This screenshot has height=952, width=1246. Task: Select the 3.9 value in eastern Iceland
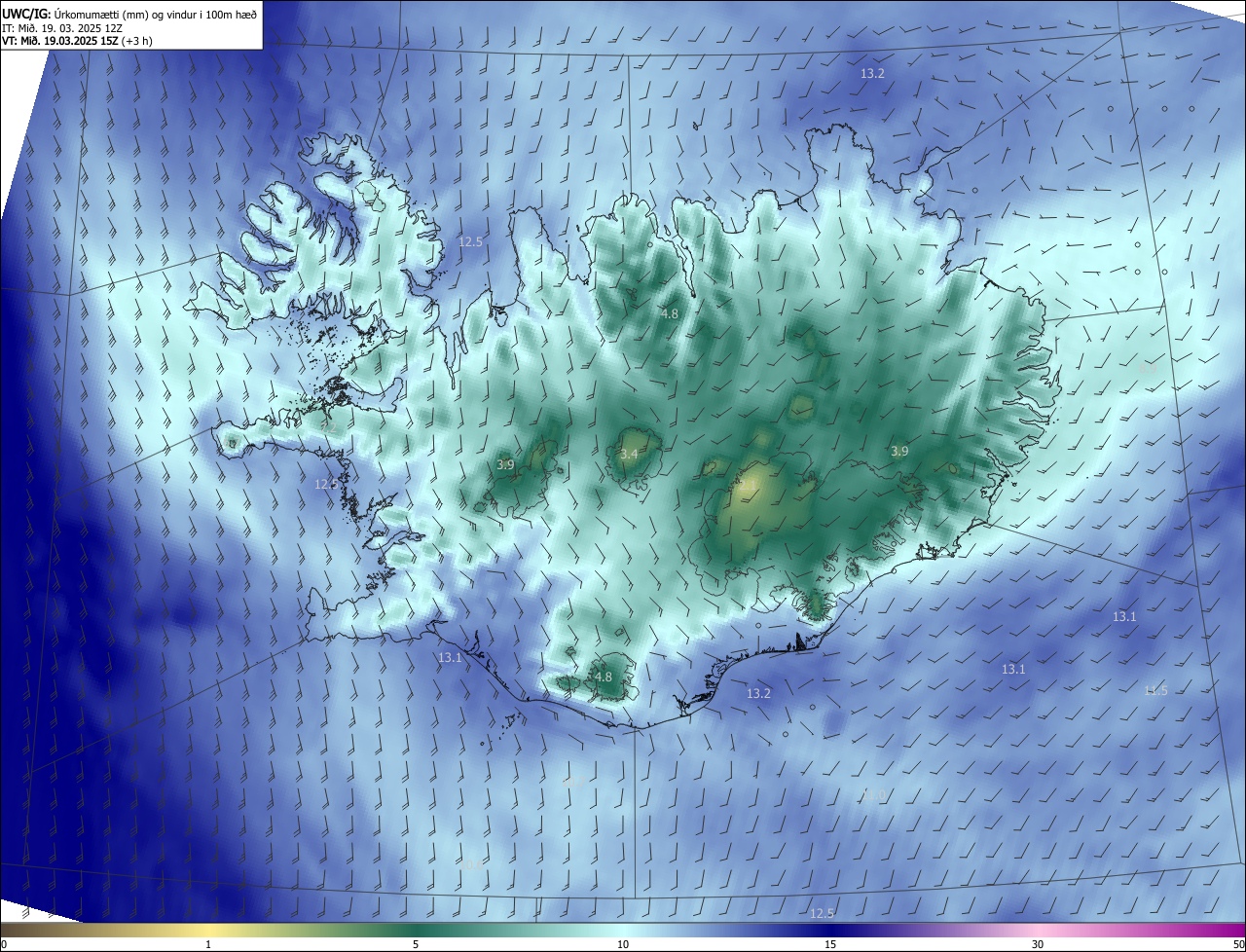pyautogui.click(x=899, y=452)
